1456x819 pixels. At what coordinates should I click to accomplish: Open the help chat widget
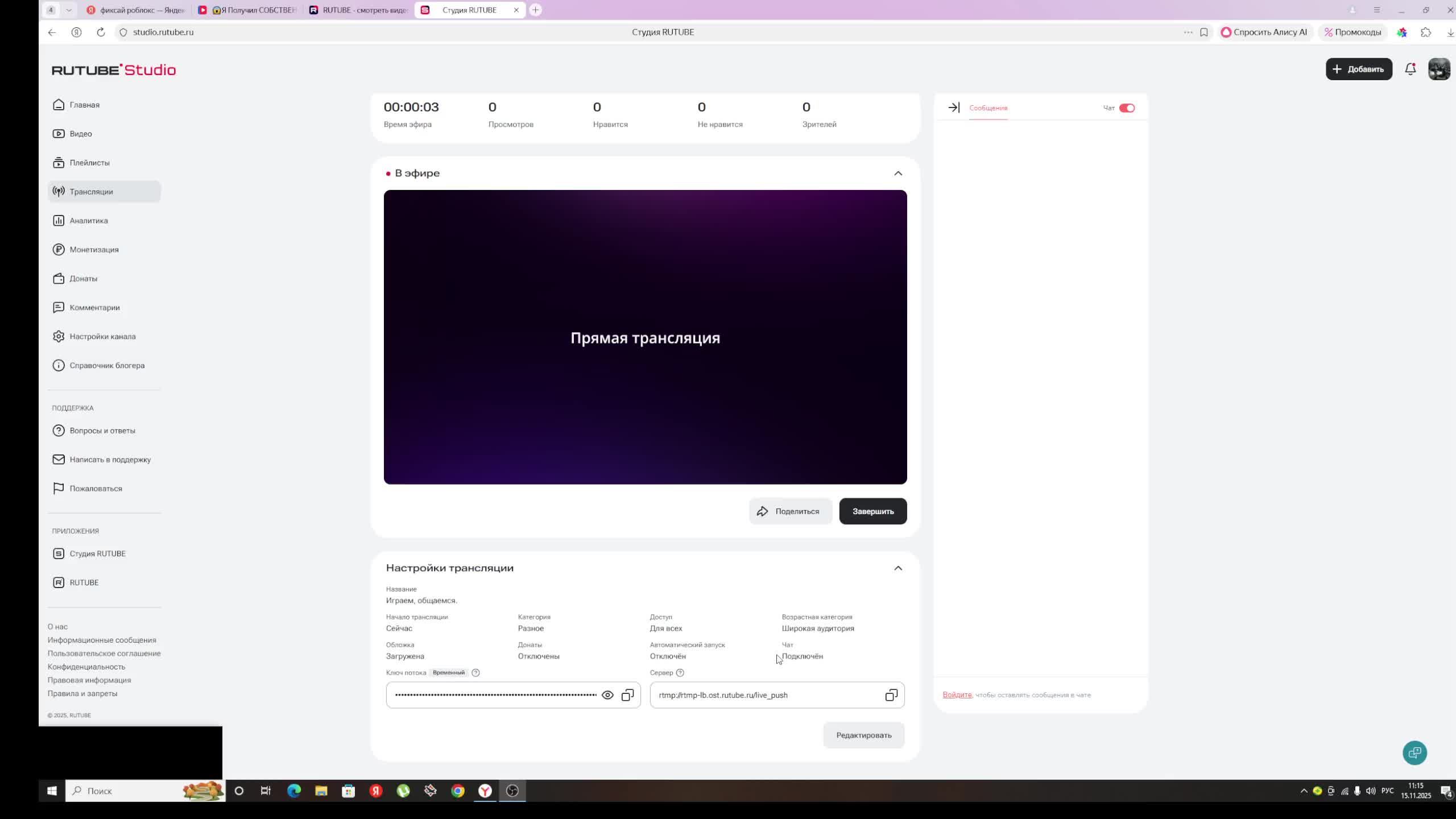tap(1414, 752)
